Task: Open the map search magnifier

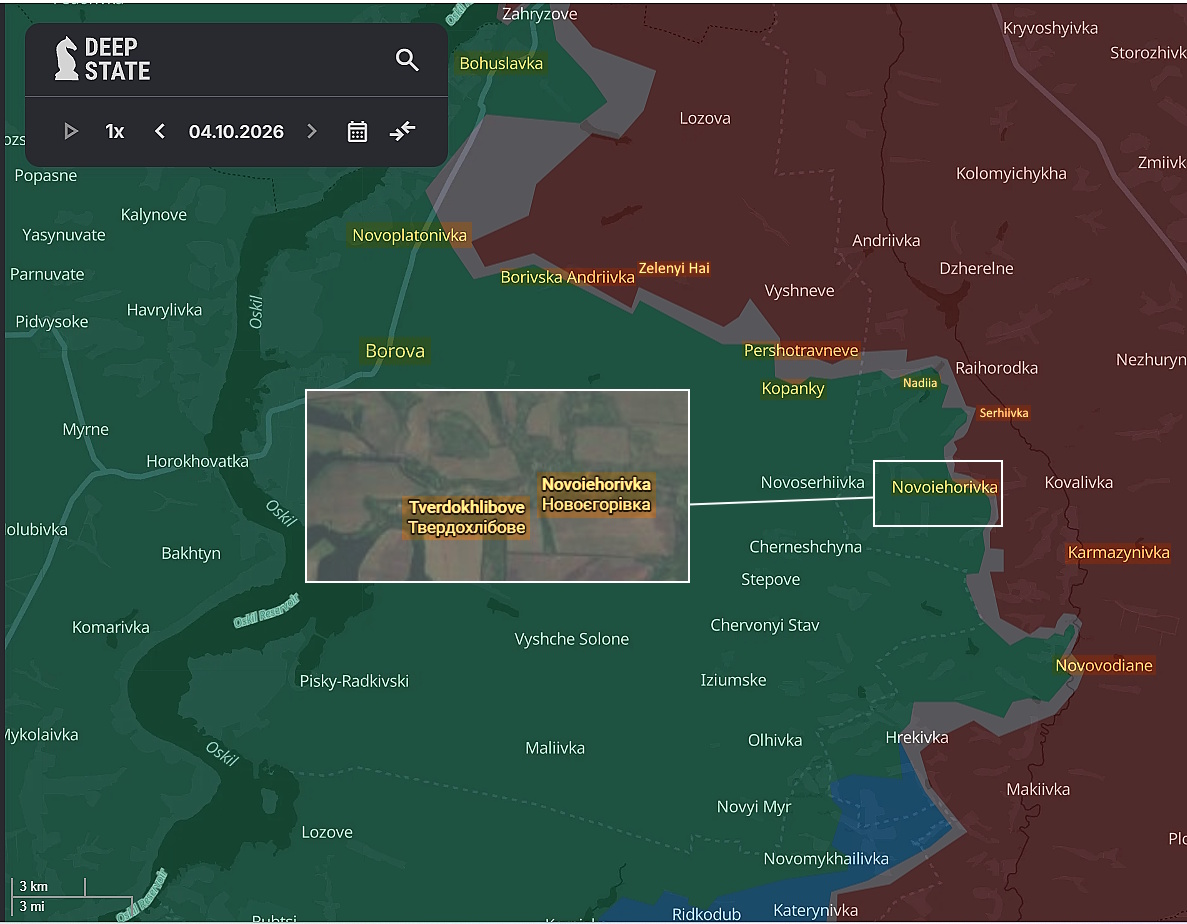Action: [x=407, y=60]
